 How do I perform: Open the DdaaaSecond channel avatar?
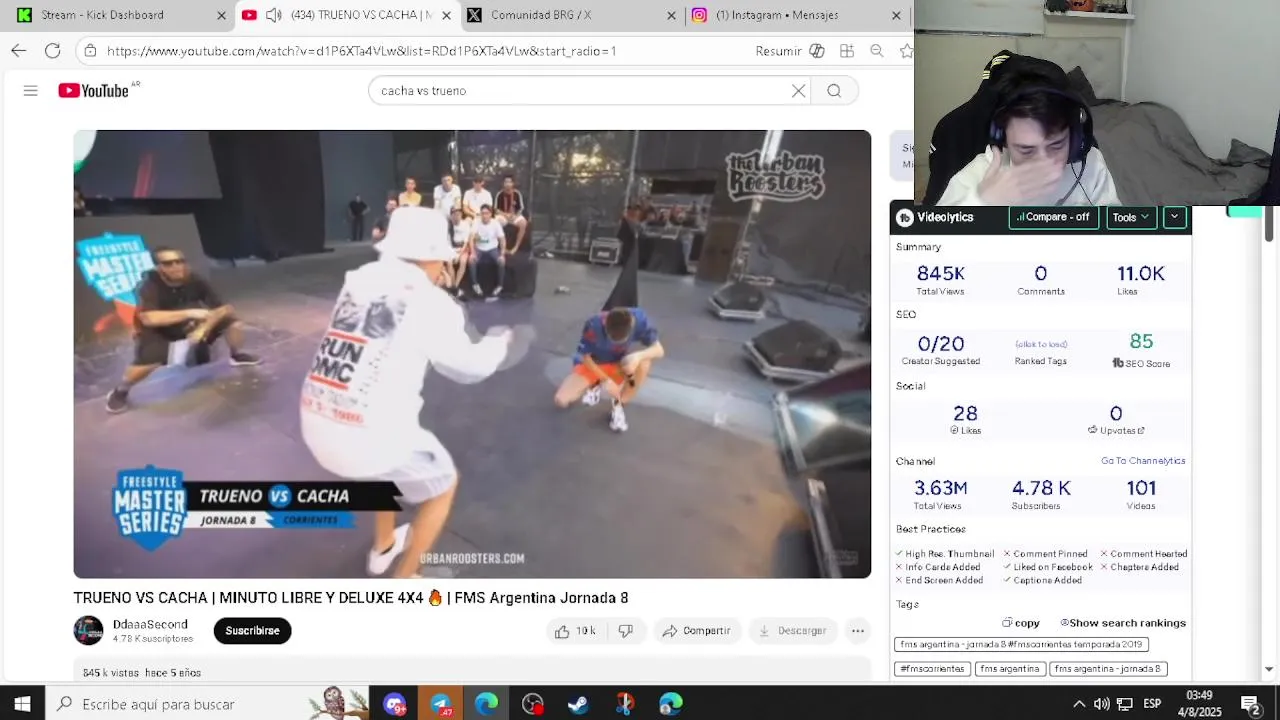tap(88, 630)
